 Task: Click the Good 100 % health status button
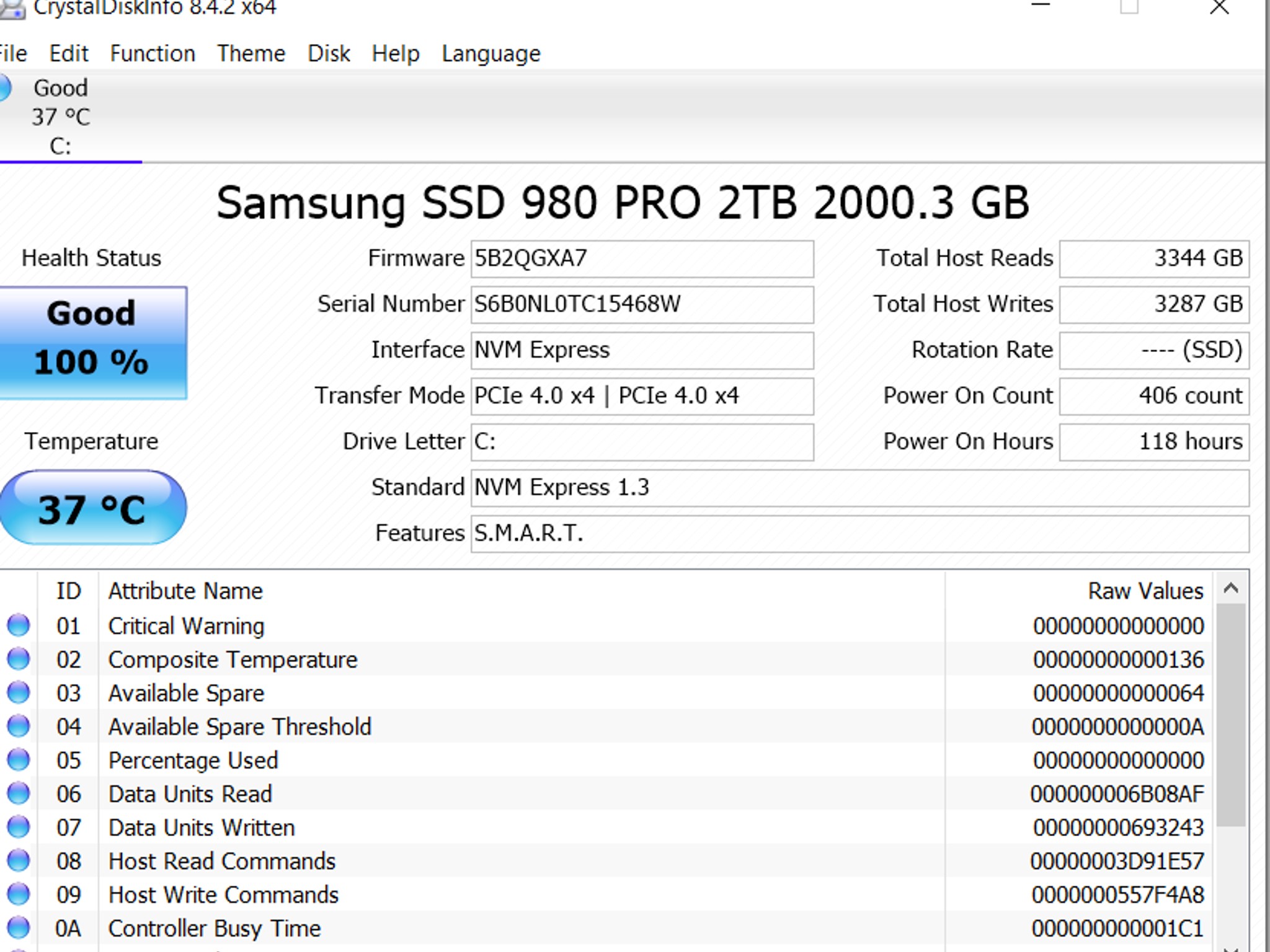click(92, 342)
